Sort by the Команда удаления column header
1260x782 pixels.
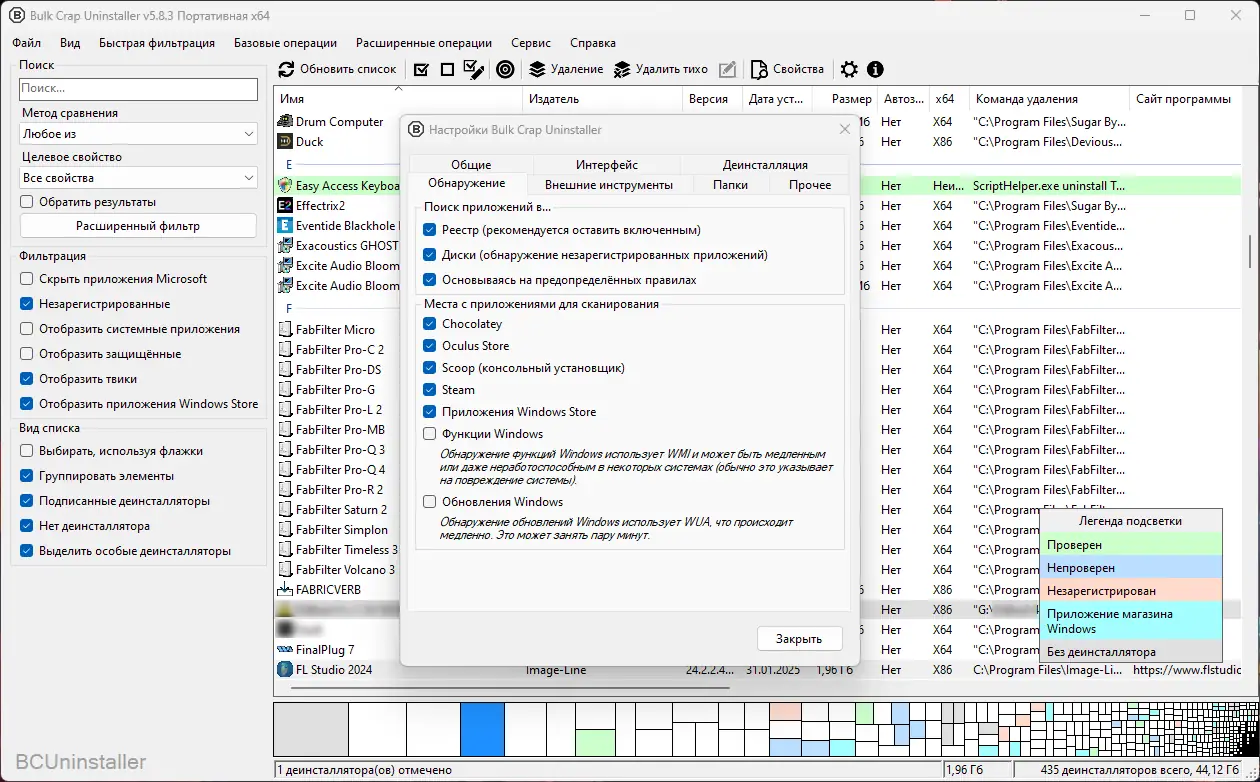tap(1048, 99)
